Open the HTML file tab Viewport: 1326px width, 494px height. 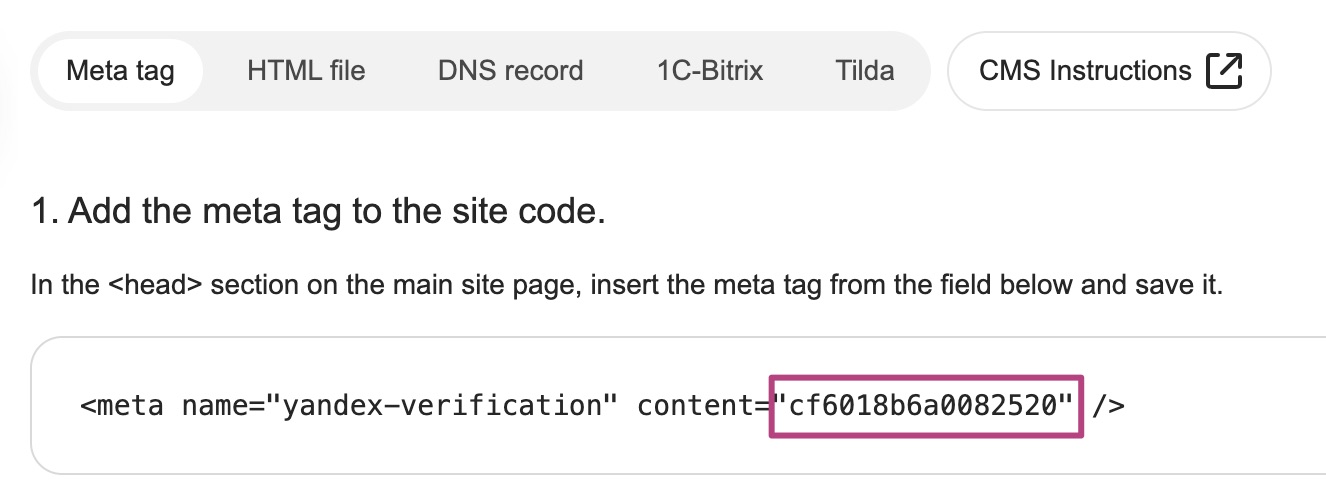pos(306,71)
